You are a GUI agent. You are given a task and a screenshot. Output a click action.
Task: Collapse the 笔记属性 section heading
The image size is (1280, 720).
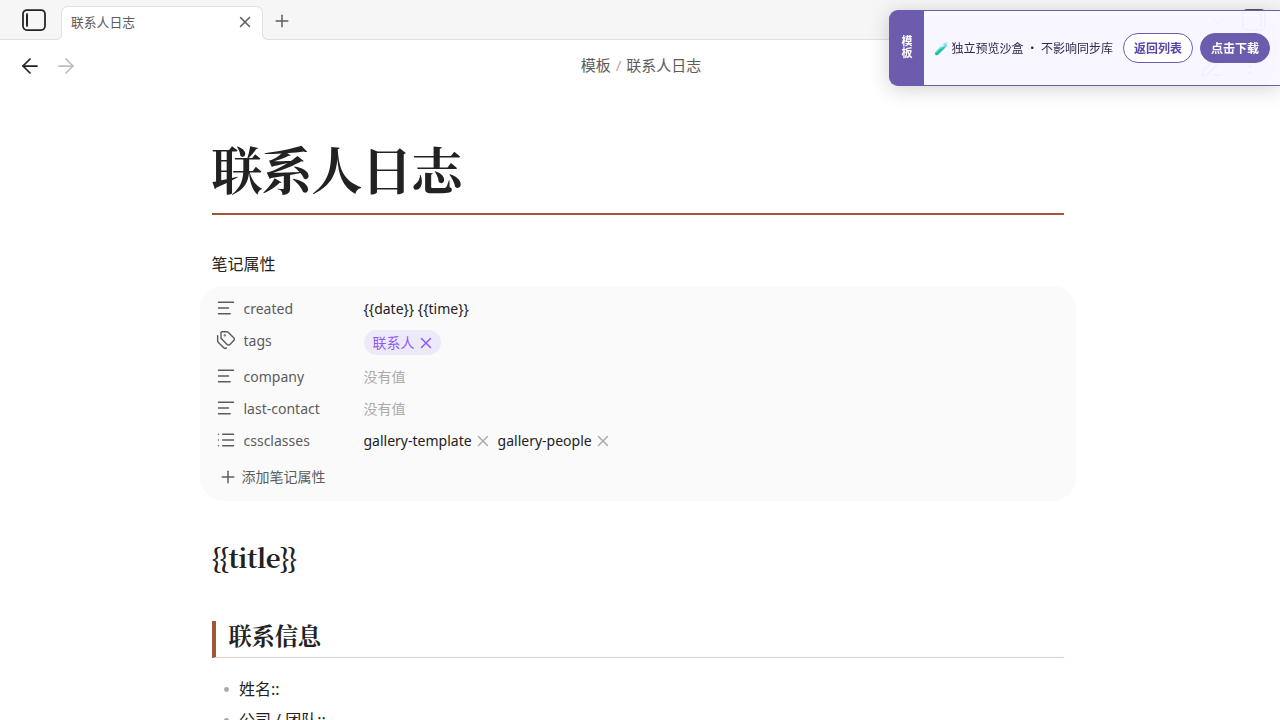coord(243,264)
